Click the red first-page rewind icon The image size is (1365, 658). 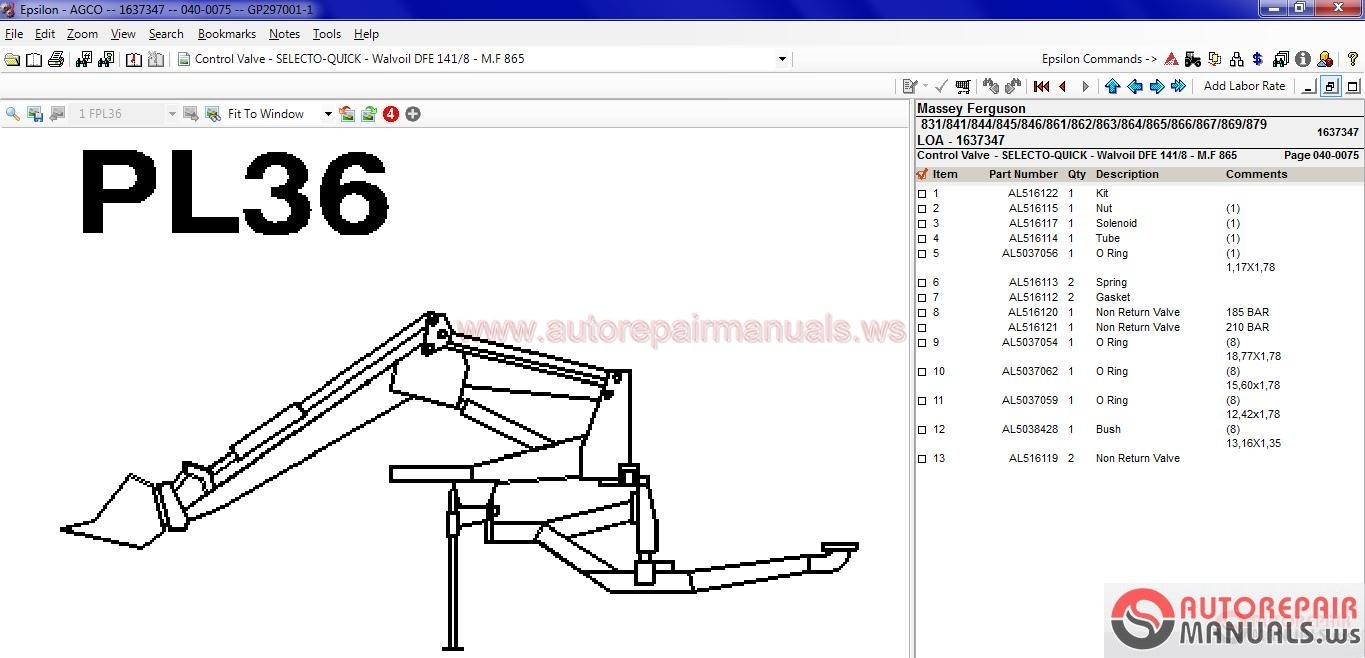coord(1041,87)
